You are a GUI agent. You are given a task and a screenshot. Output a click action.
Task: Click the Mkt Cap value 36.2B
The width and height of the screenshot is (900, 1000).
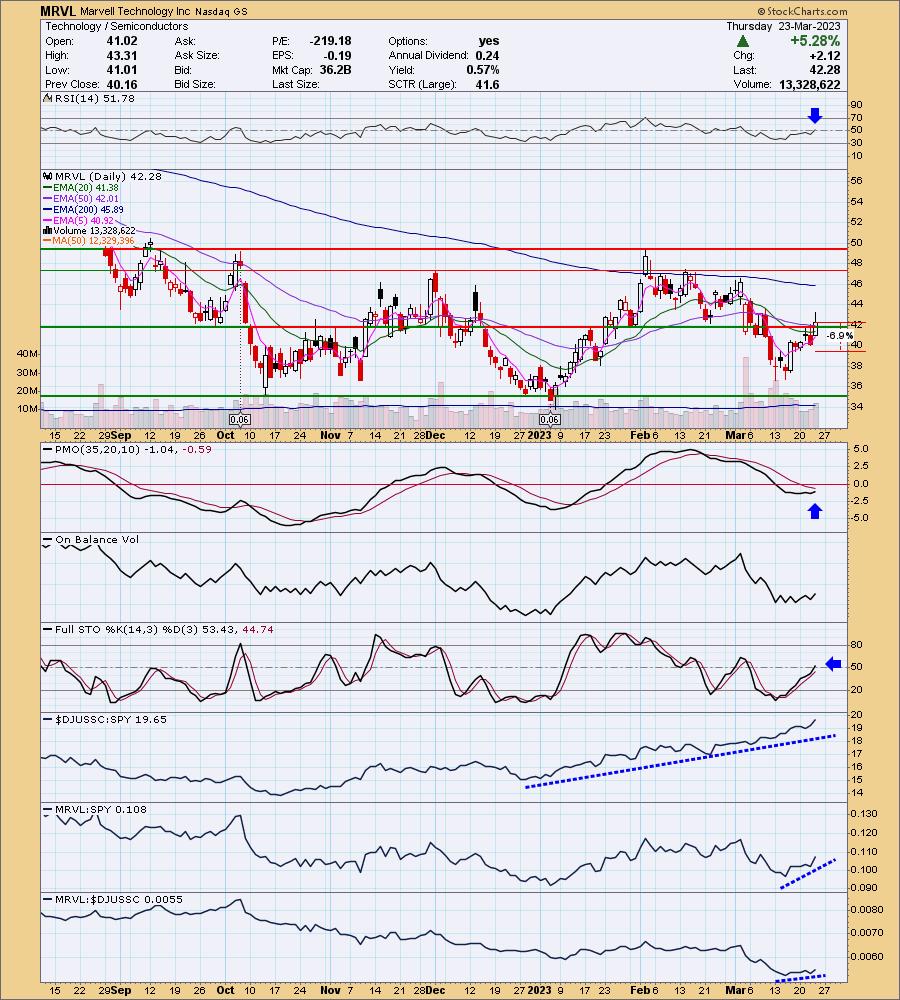(x=336, y=70)
